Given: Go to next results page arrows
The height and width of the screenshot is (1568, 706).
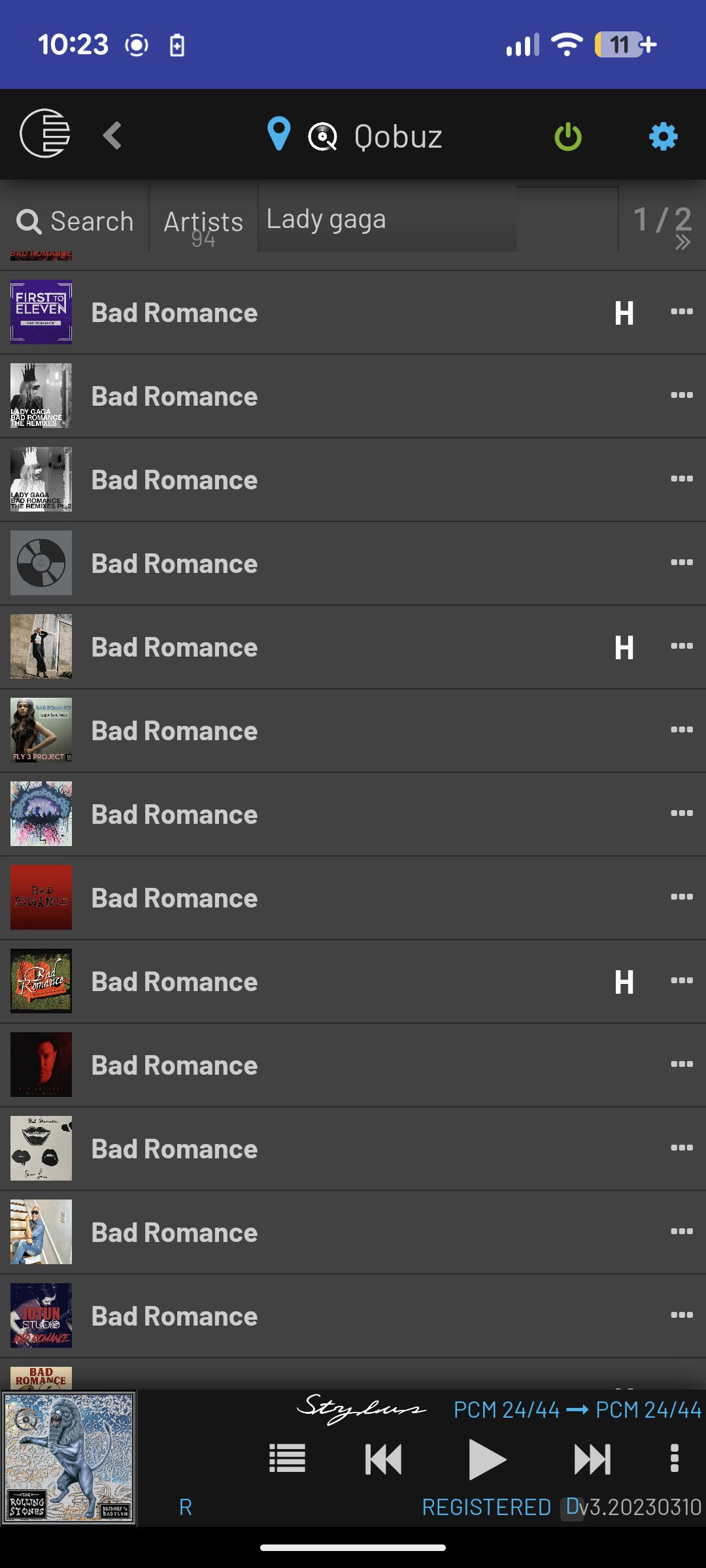Looking at the screenshot, I should coord(682,242).
